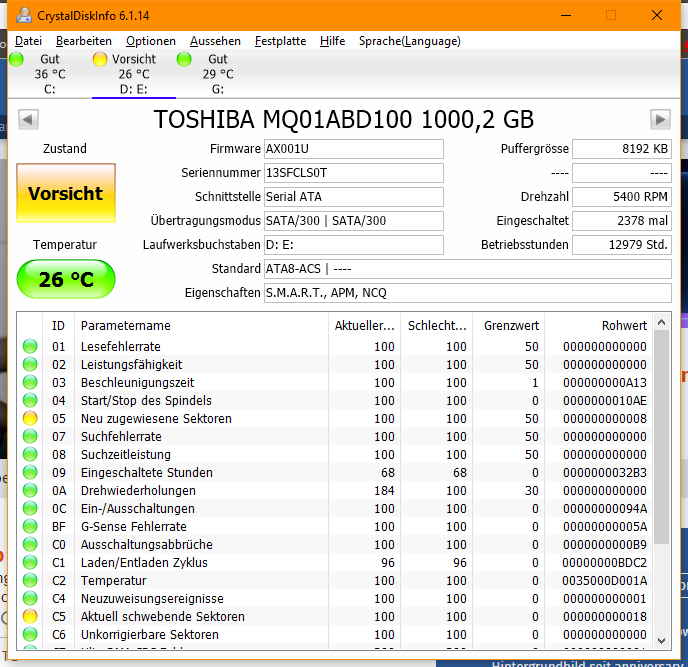
Task: Click green status dot of Drehwiederholungen row
Action: (x=30, y=490)
